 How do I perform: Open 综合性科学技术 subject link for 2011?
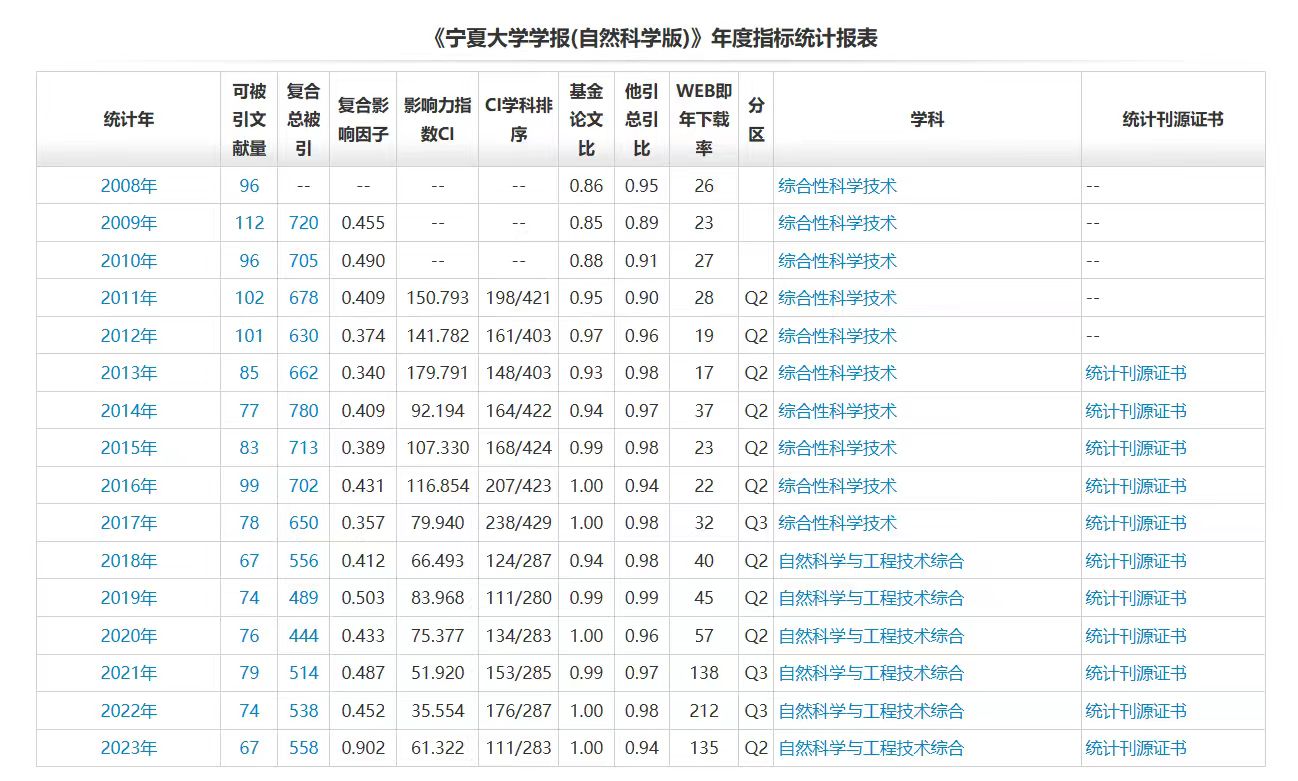837,298
